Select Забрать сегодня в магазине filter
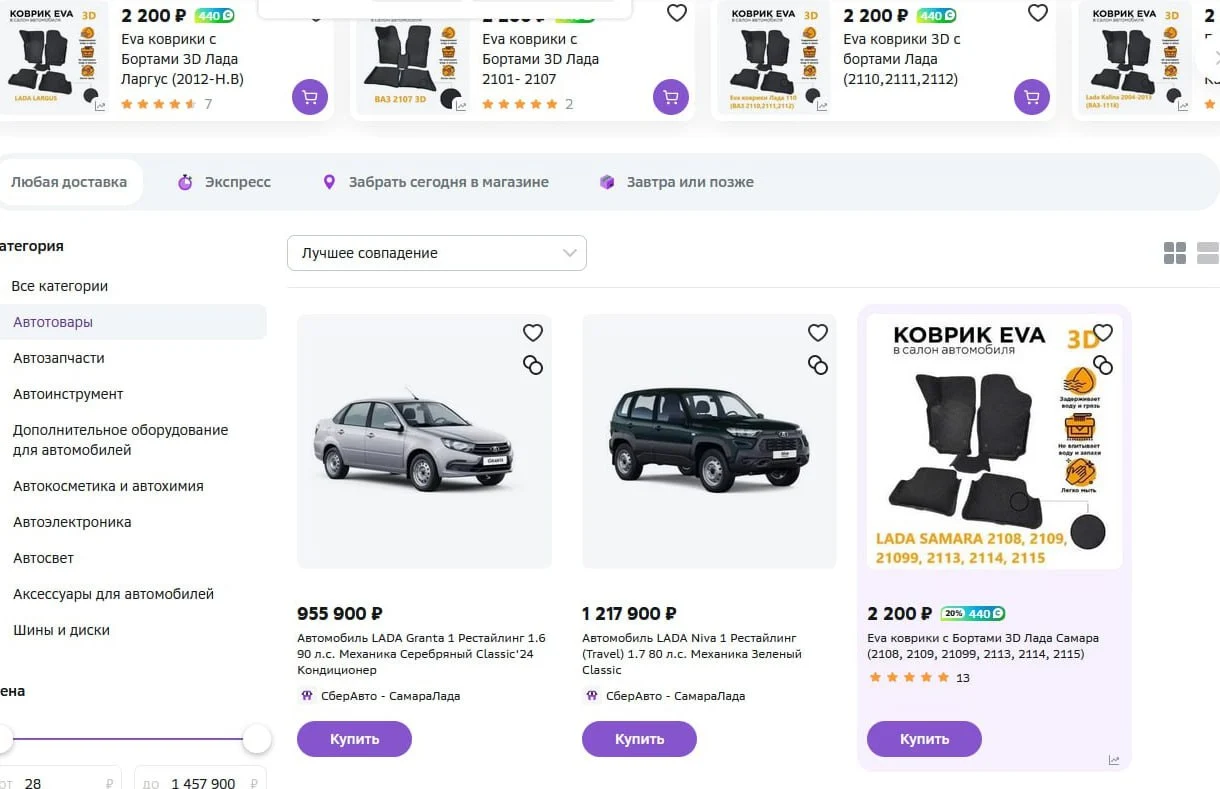Screen dimensions: 1220x789 pos(435,182)
